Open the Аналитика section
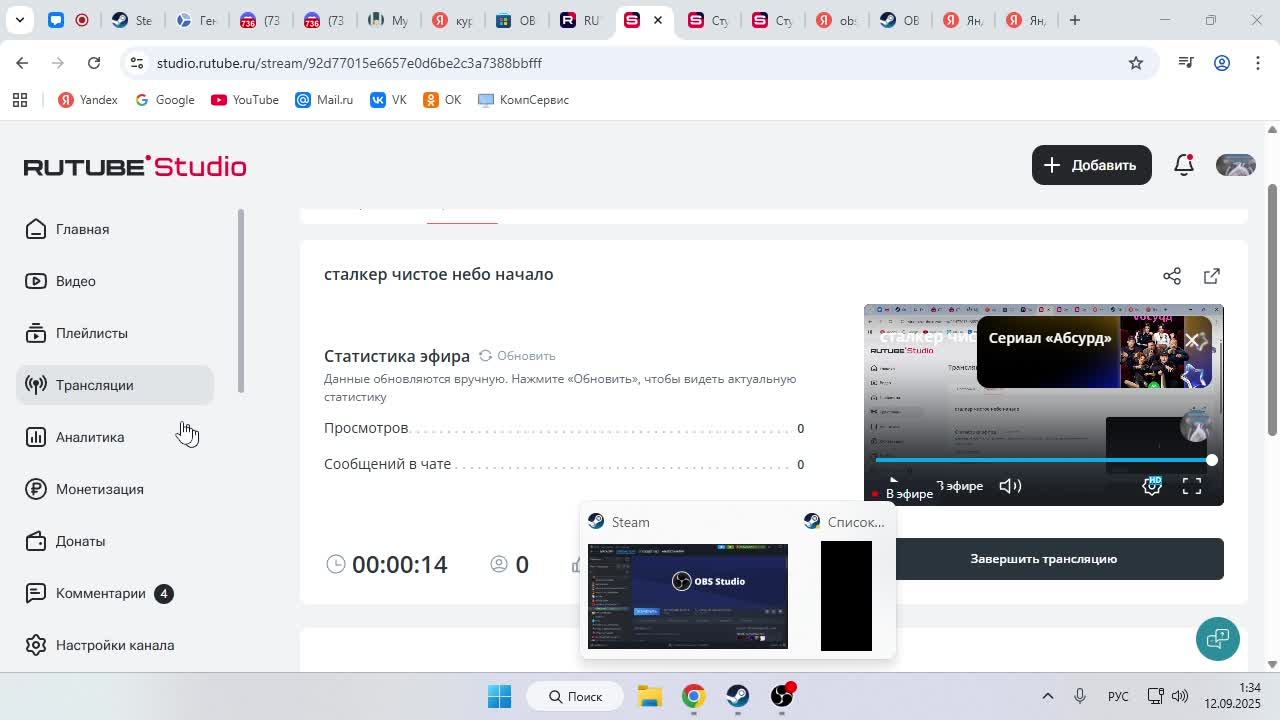1280x720 pixels. [115, 437]
